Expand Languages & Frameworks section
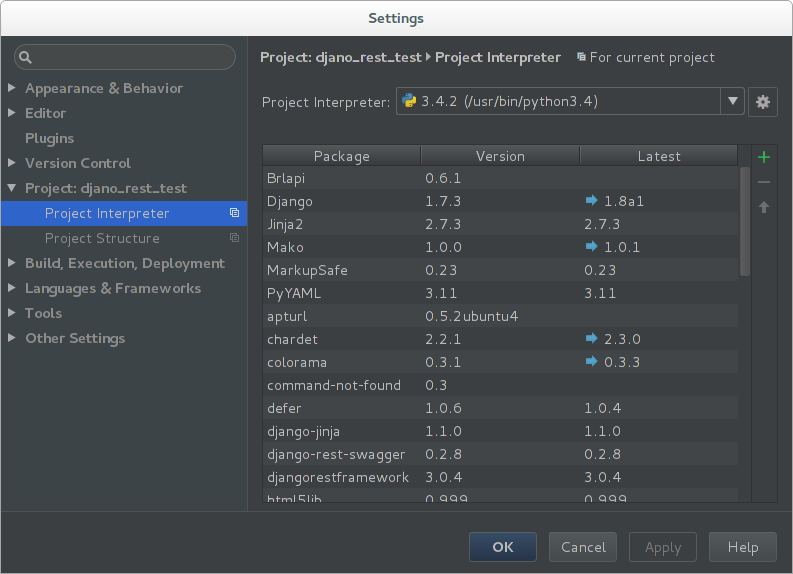793x574 pixels. [12, 288]
